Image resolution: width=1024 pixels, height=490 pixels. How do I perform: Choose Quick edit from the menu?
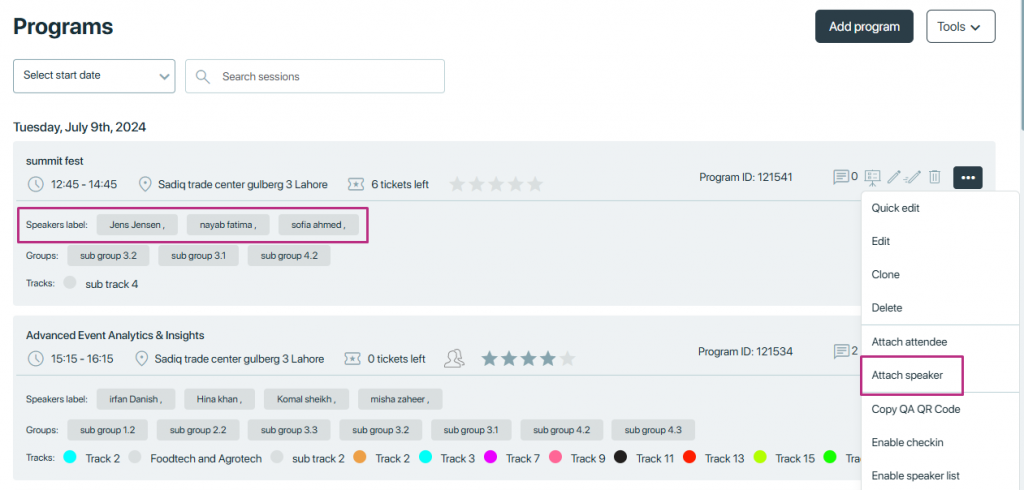[x=895, y=208]
